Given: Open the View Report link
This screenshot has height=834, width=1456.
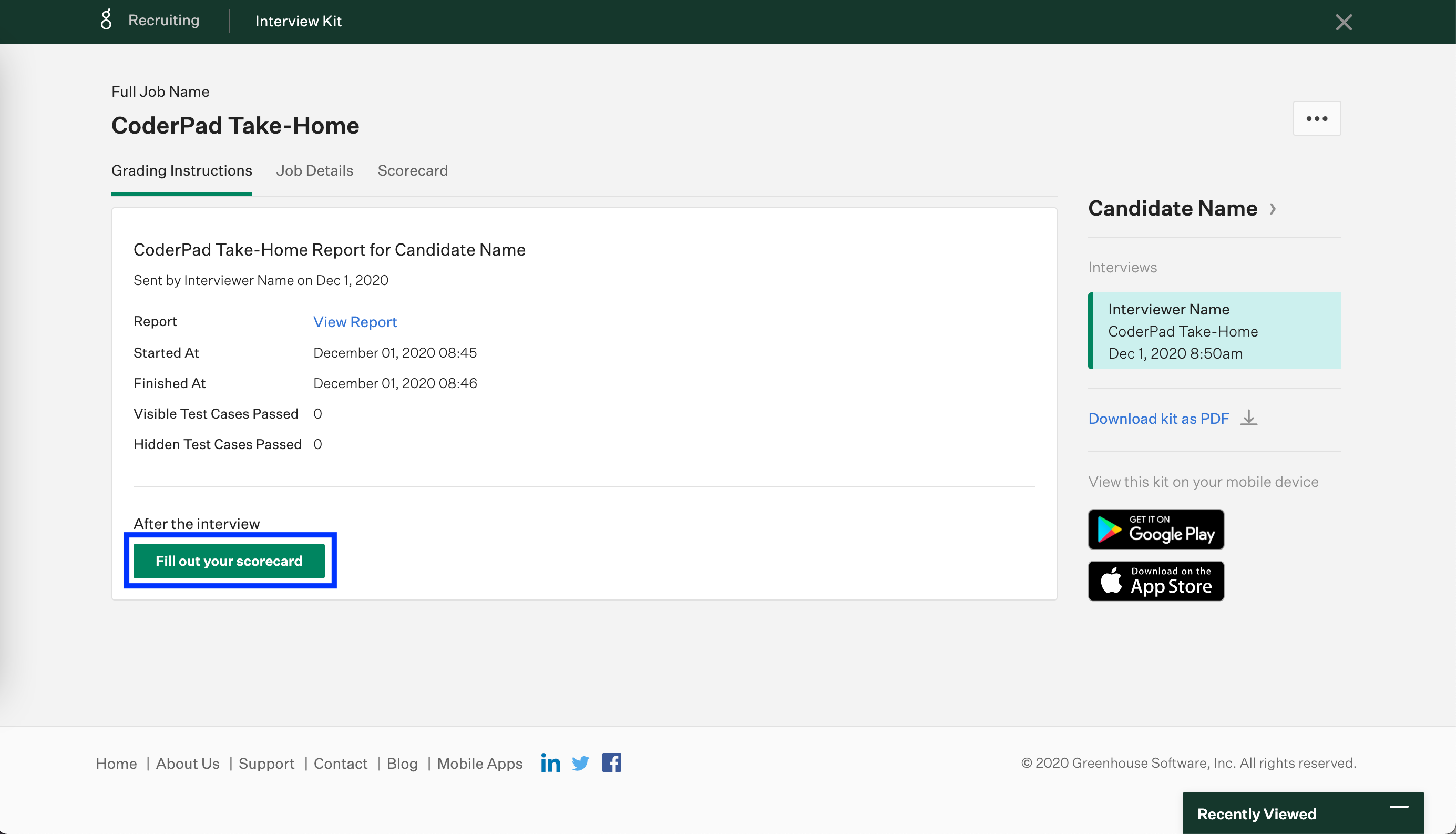Looking at the screenshot, I should click(x=354, y=322).
